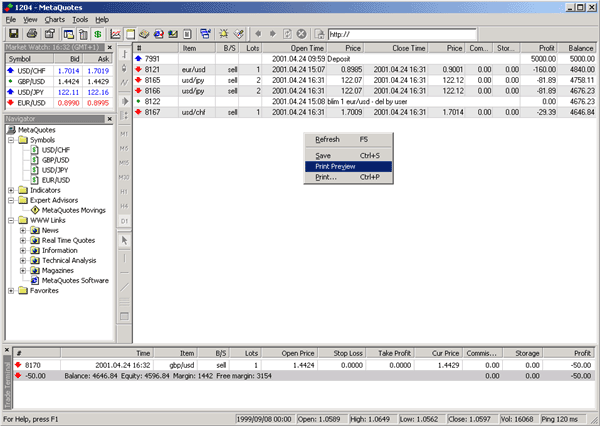Image resolution: width=600 pixels, height=426 pixels.
Task: Click the globe mail toolbar icon
Action: (x=158, y=34)
